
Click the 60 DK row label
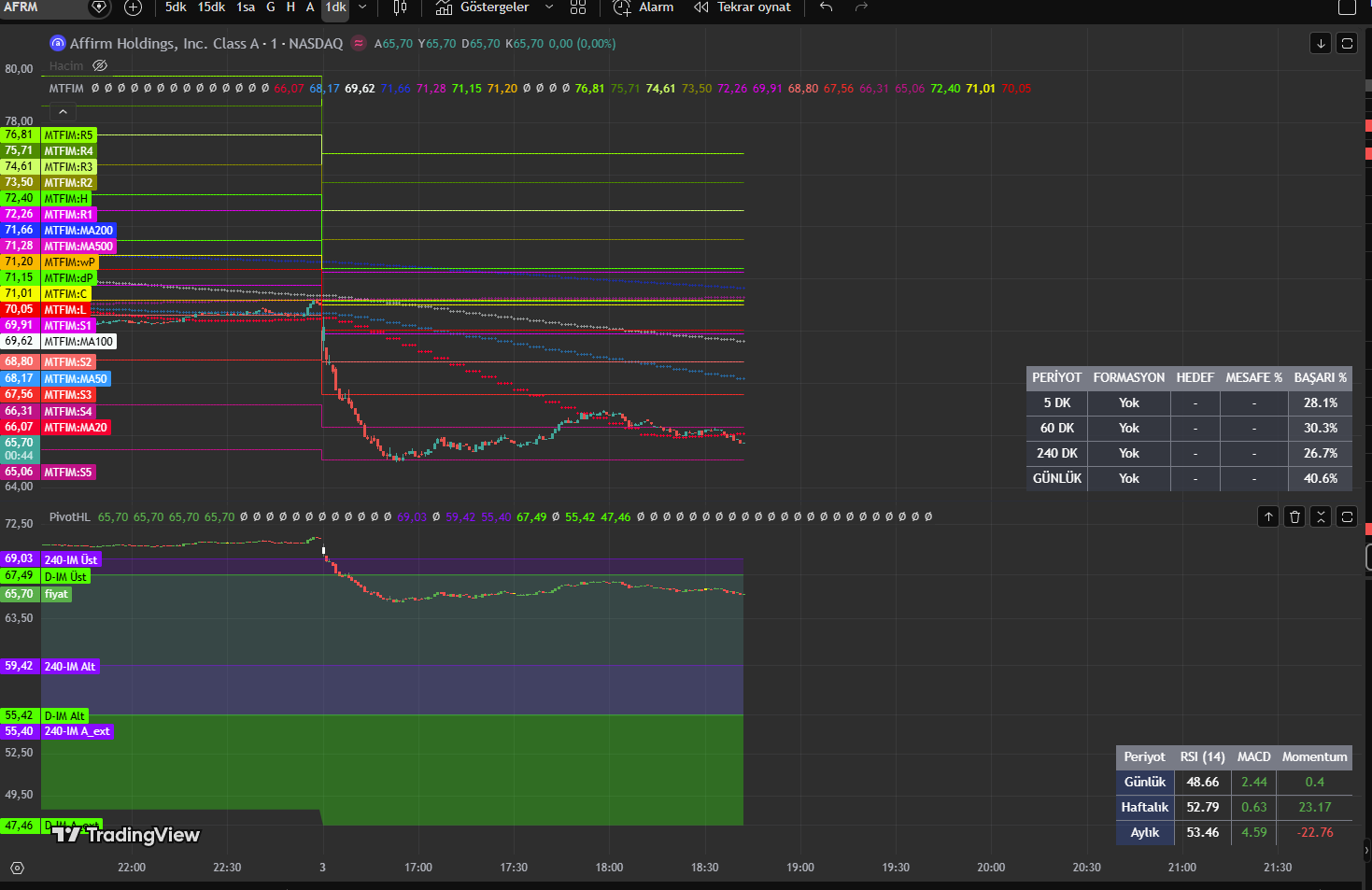click(1056, 428)
